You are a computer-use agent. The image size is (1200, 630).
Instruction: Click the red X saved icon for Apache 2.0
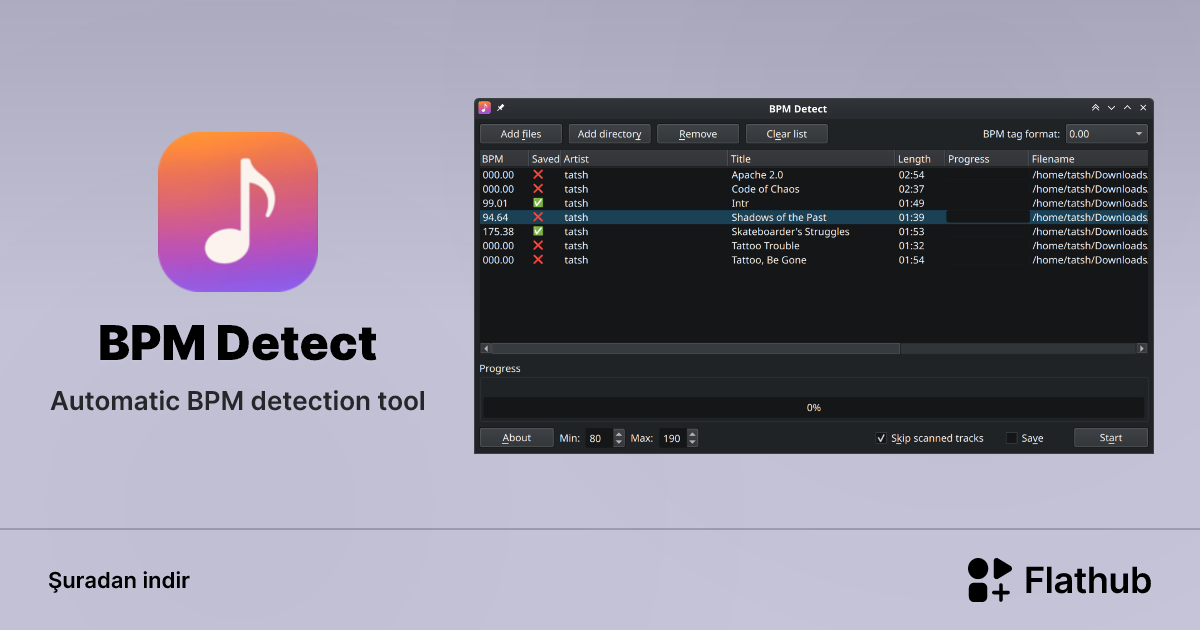(x=538, y=175)
